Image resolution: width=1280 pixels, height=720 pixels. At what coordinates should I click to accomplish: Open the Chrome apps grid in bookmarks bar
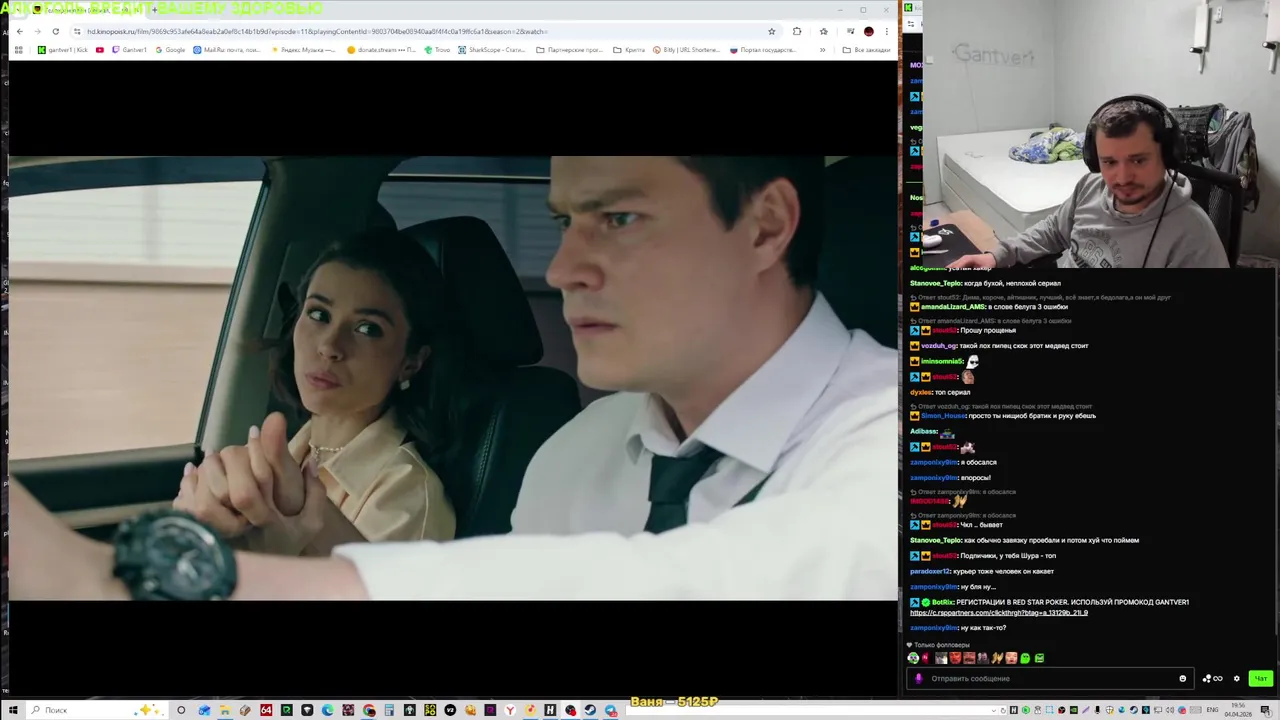18,49
